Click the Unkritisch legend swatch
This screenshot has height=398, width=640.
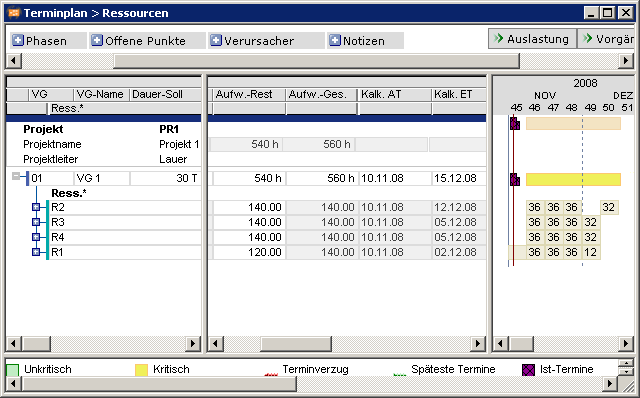[x=13, y=370]
